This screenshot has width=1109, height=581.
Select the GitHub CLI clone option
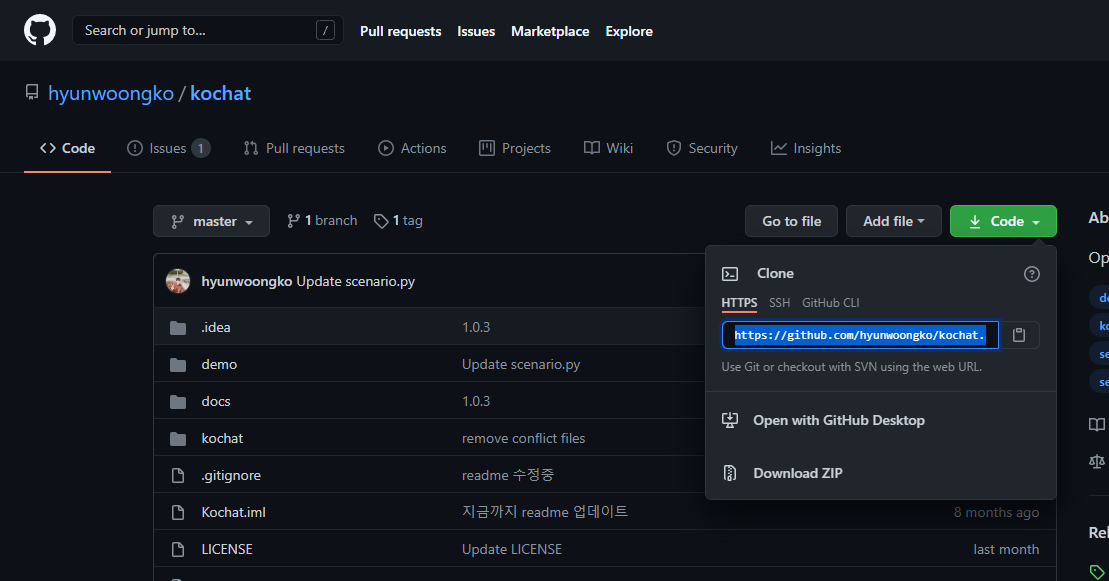point(830,303)
